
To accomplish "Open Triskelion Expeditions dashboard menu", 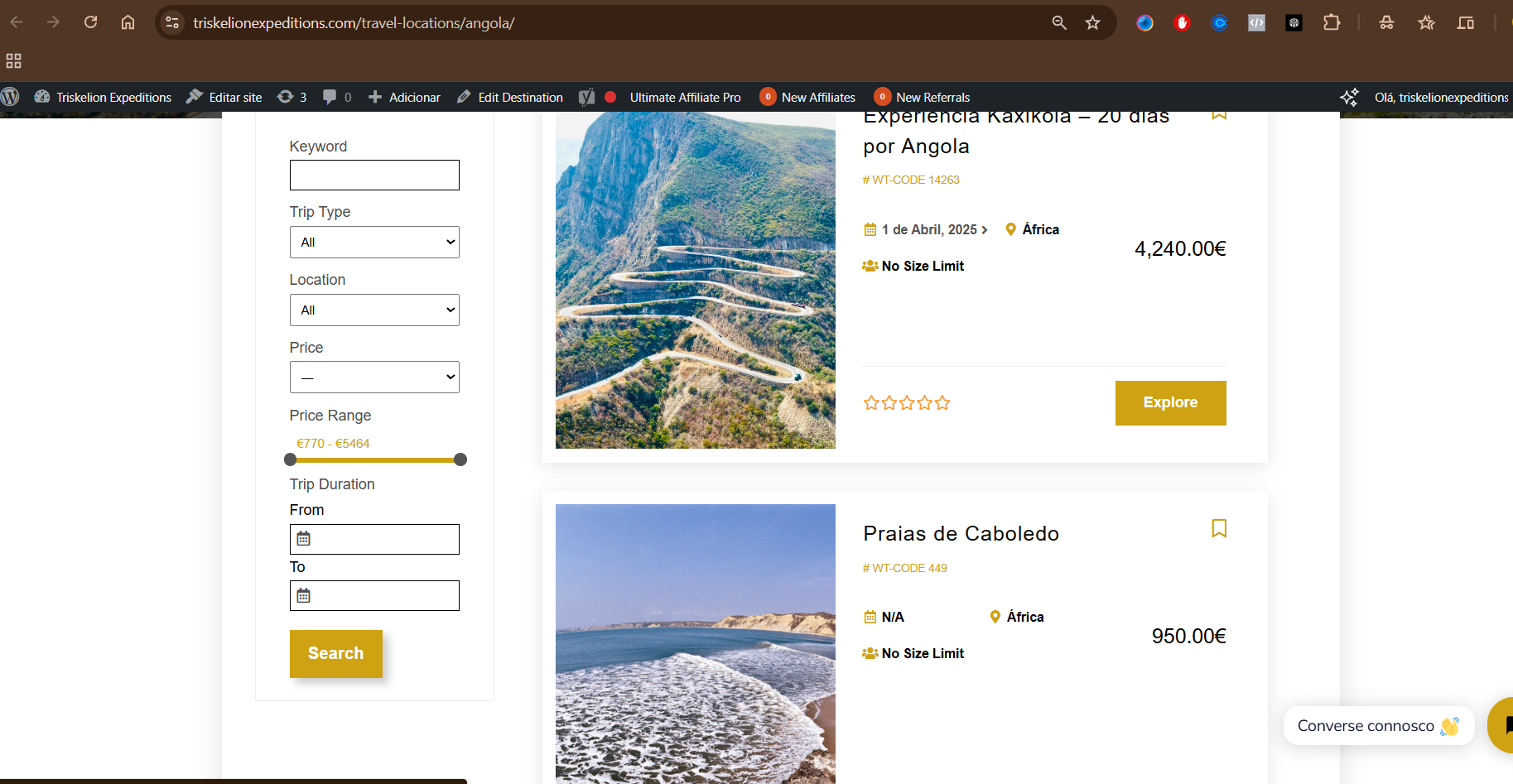I will 103,97.
